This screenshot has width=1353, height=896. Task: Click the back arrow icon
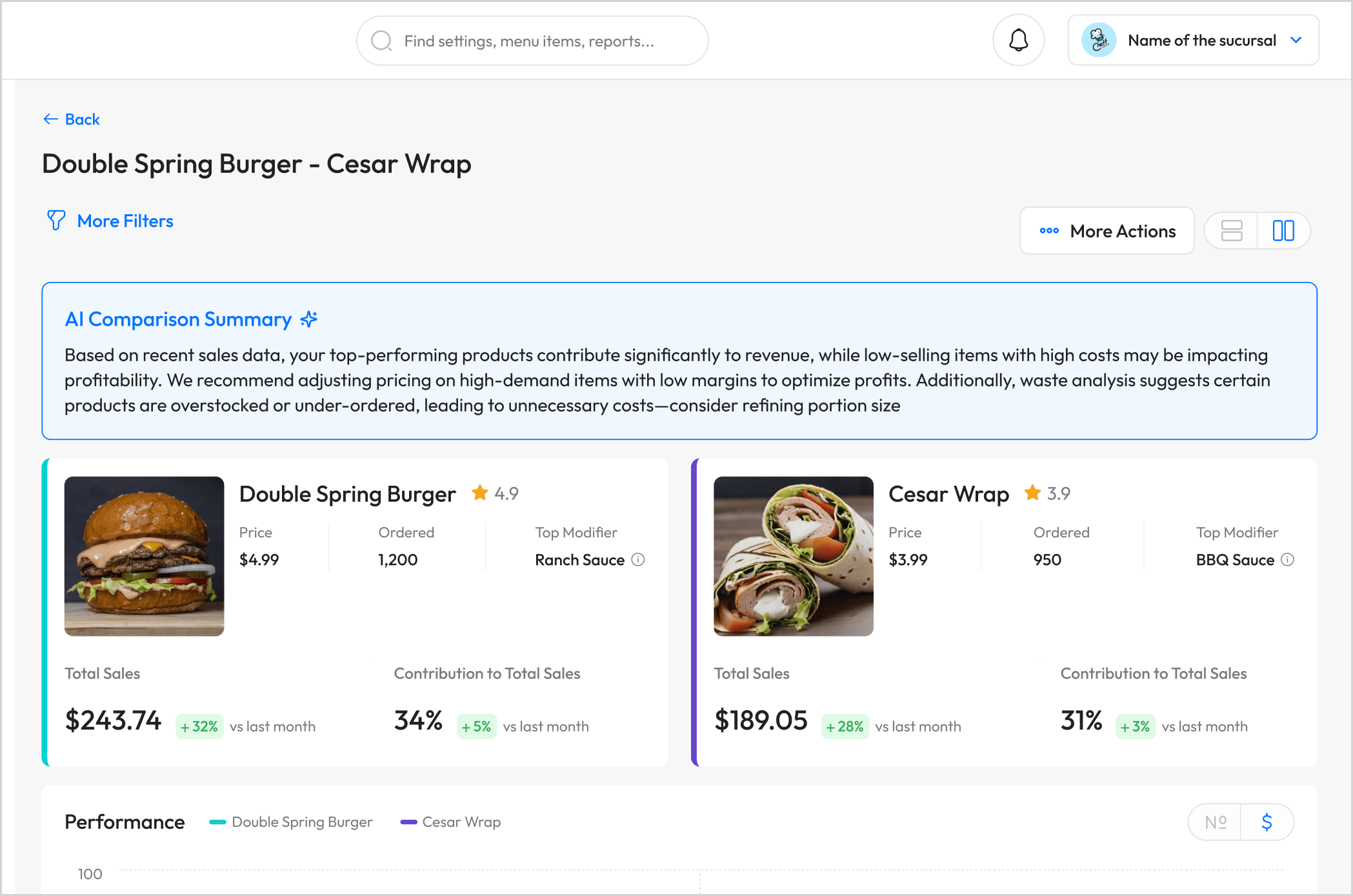[x=50, y=119]
